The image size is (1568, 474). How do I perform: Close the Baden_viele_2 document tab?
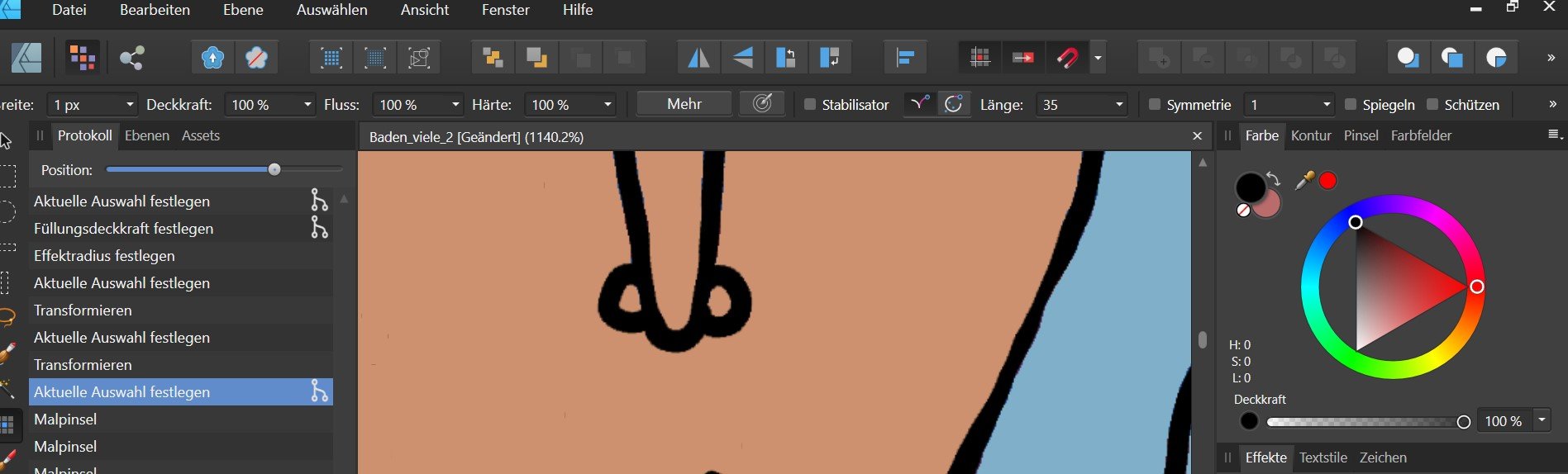click(x=1197, y=136)
